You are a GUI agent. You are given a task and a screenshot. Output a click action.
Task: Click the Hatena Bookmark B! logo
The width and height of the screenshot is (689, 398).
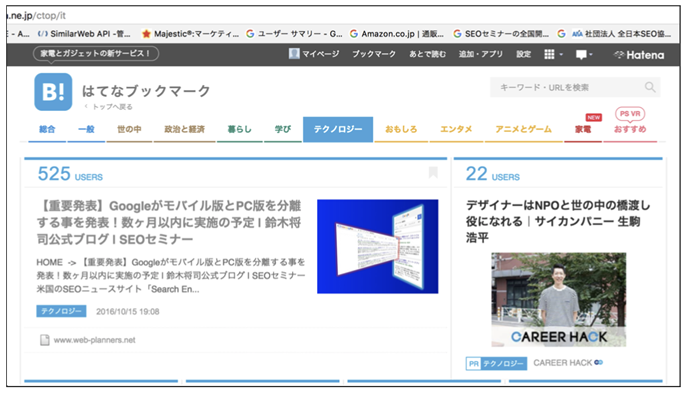(x=53, y=92)
